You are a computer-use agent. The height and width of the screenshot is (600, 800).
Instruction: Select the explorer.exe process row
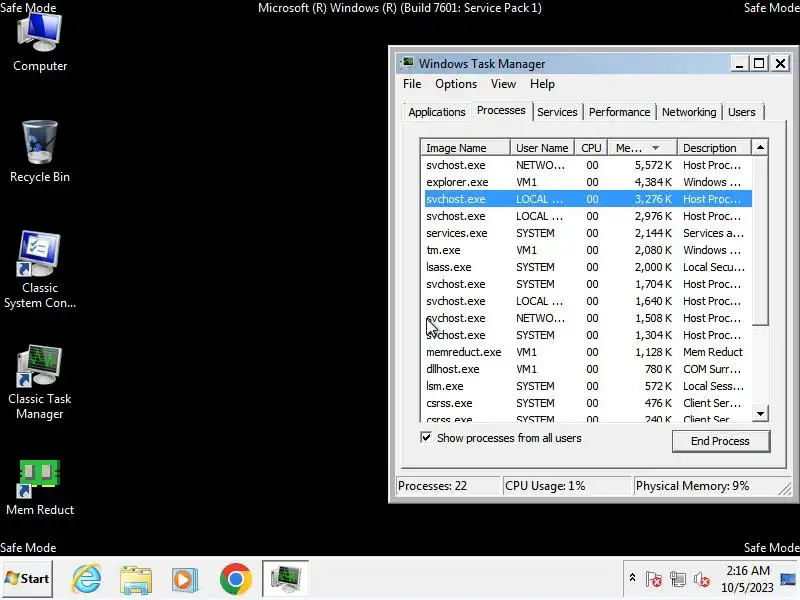click(x=588, y=182)
